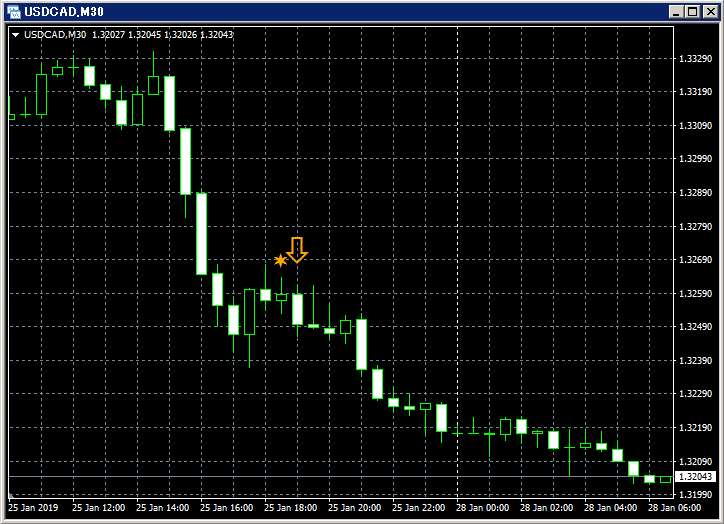Click price scale label 1.32990

(695, 159)
